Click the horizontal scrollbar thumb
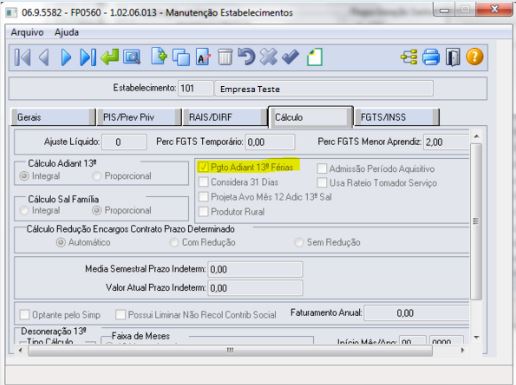The width and height of the screenshot is (516, 385). (x=230, y=350)
